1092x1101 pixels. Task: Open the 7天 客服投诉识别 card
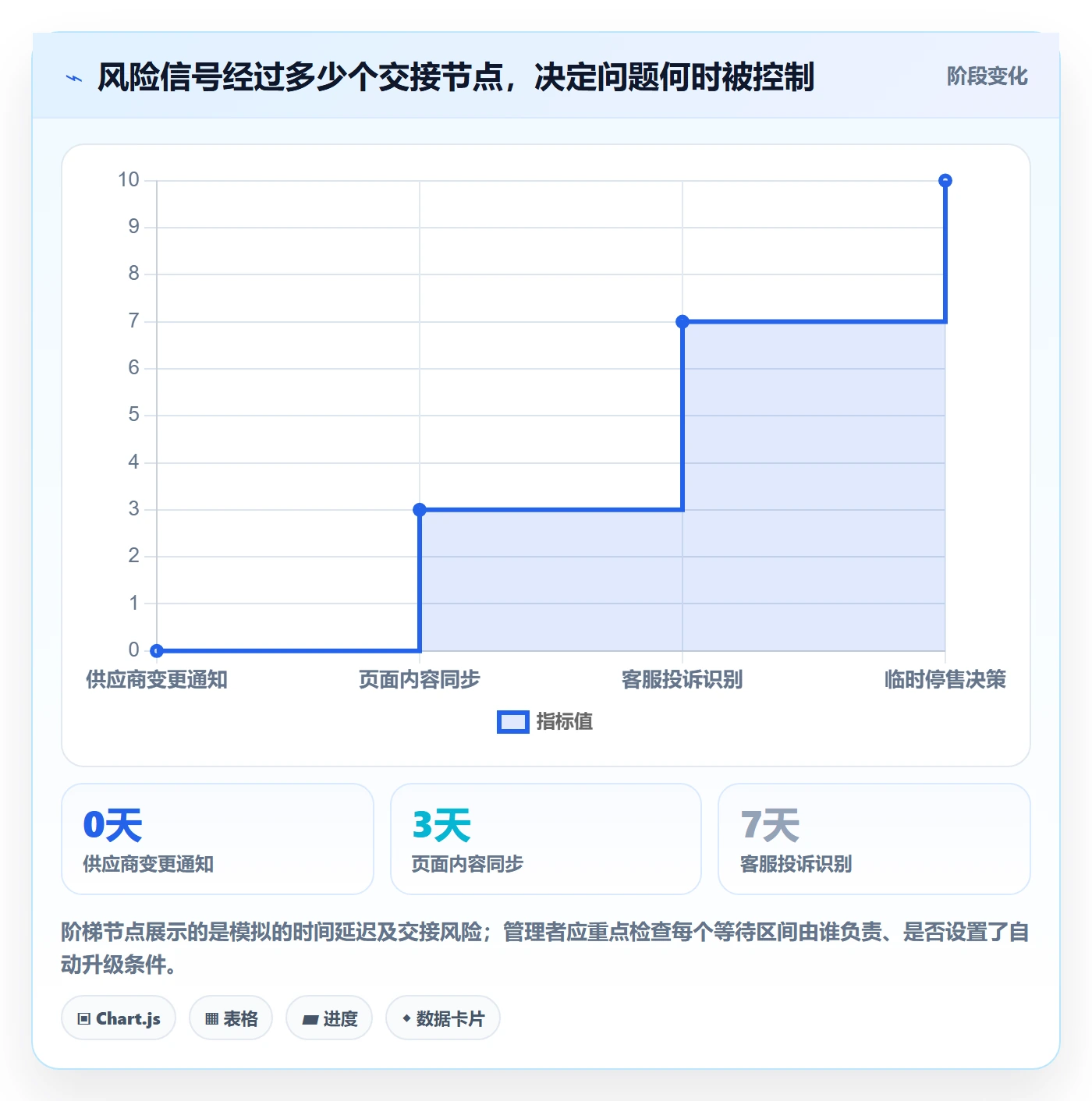pos(874,839)
